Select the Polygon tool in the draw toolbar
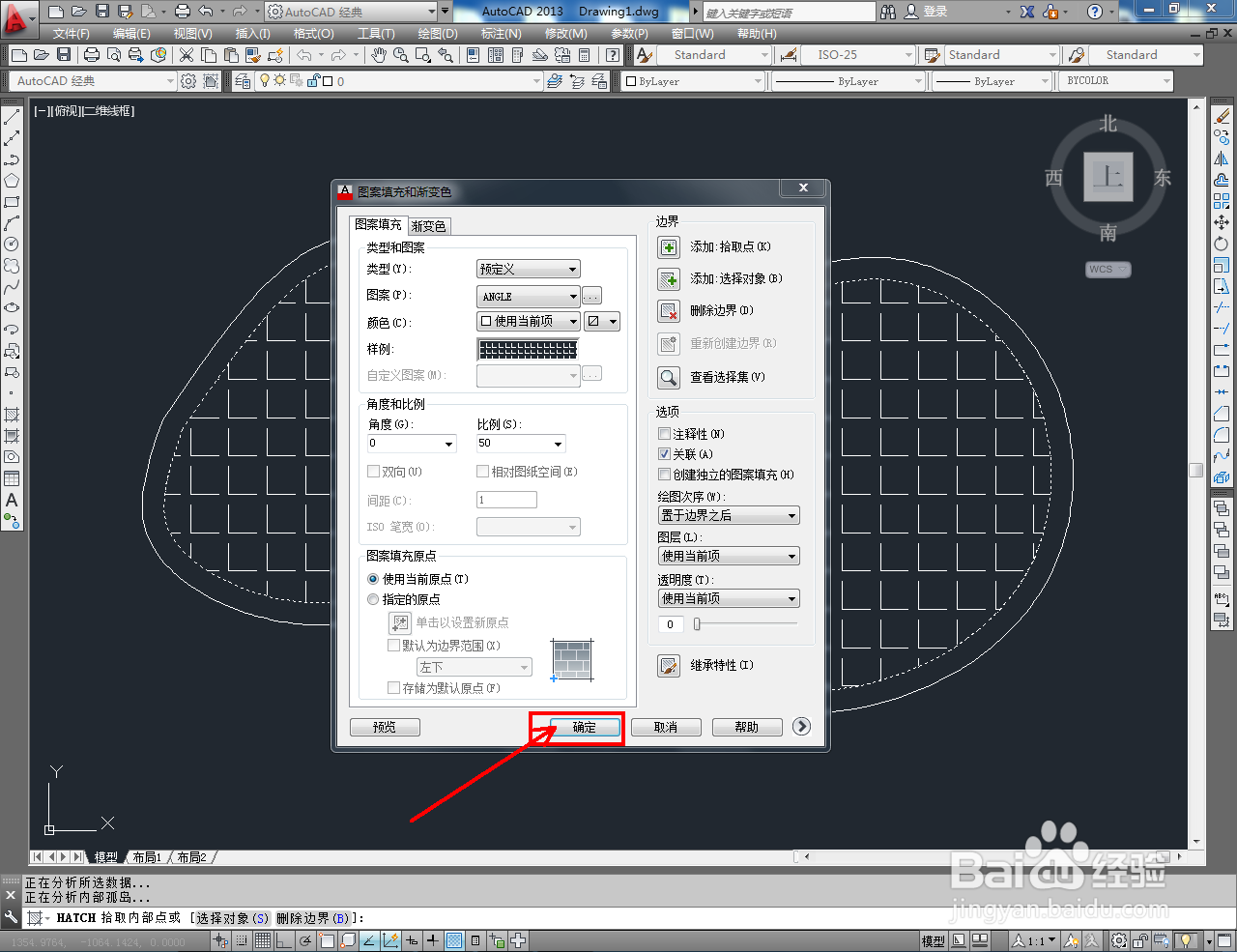Screen dimensions: 1237x952 click(x=12, y=181)
